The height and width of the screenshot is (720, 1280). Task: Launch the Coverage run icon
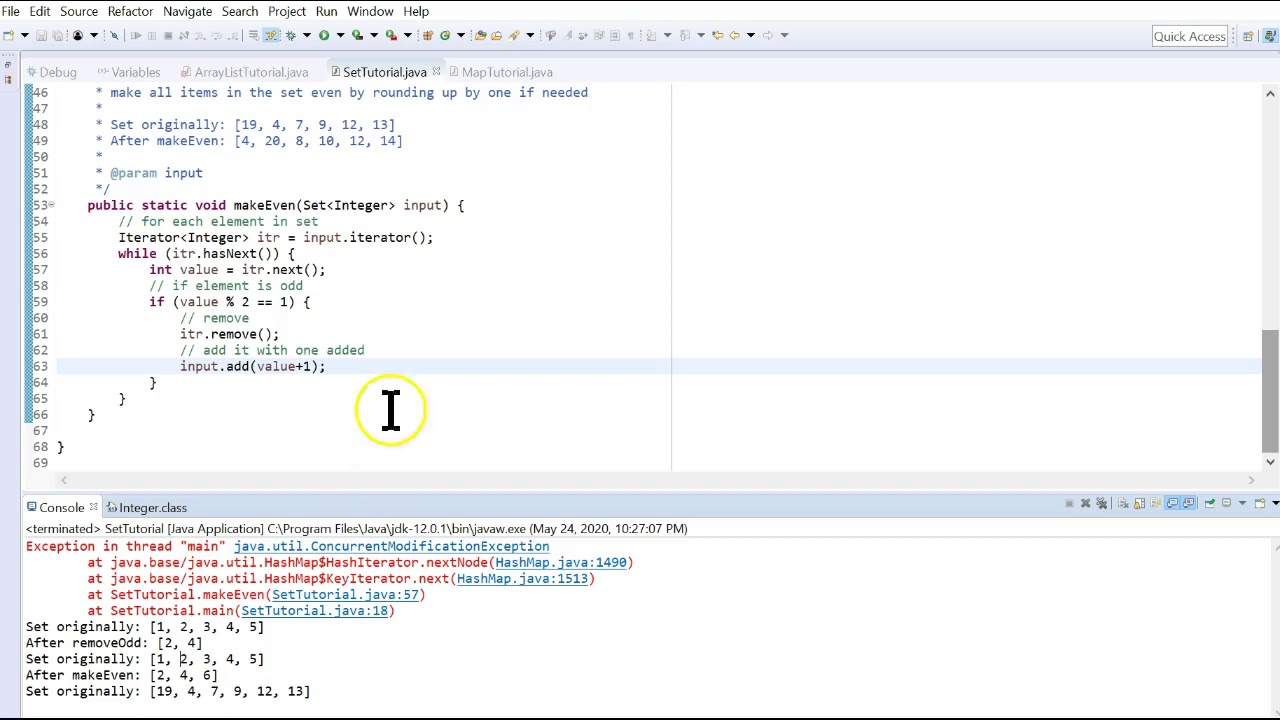click(x=357, y=35)
